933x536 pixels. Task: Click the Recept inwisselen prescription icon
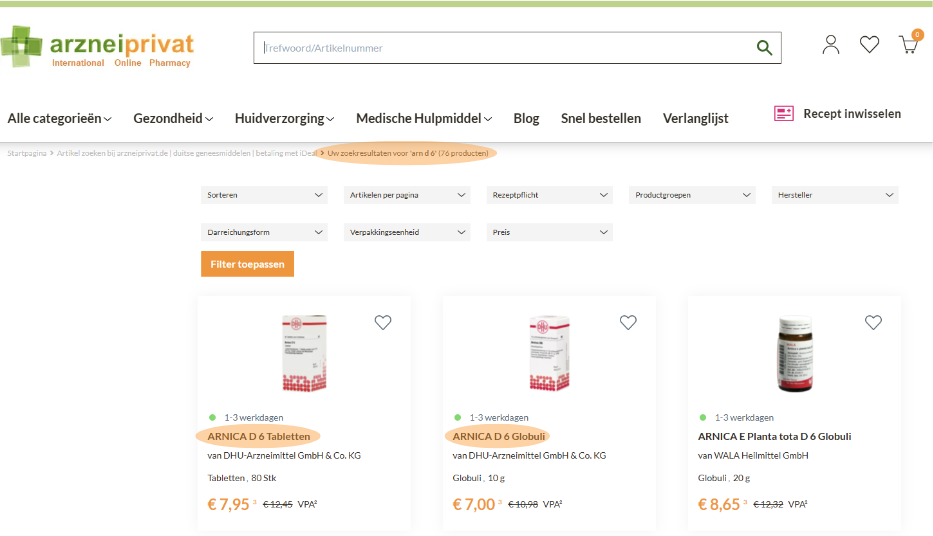(x=783, y=114)
